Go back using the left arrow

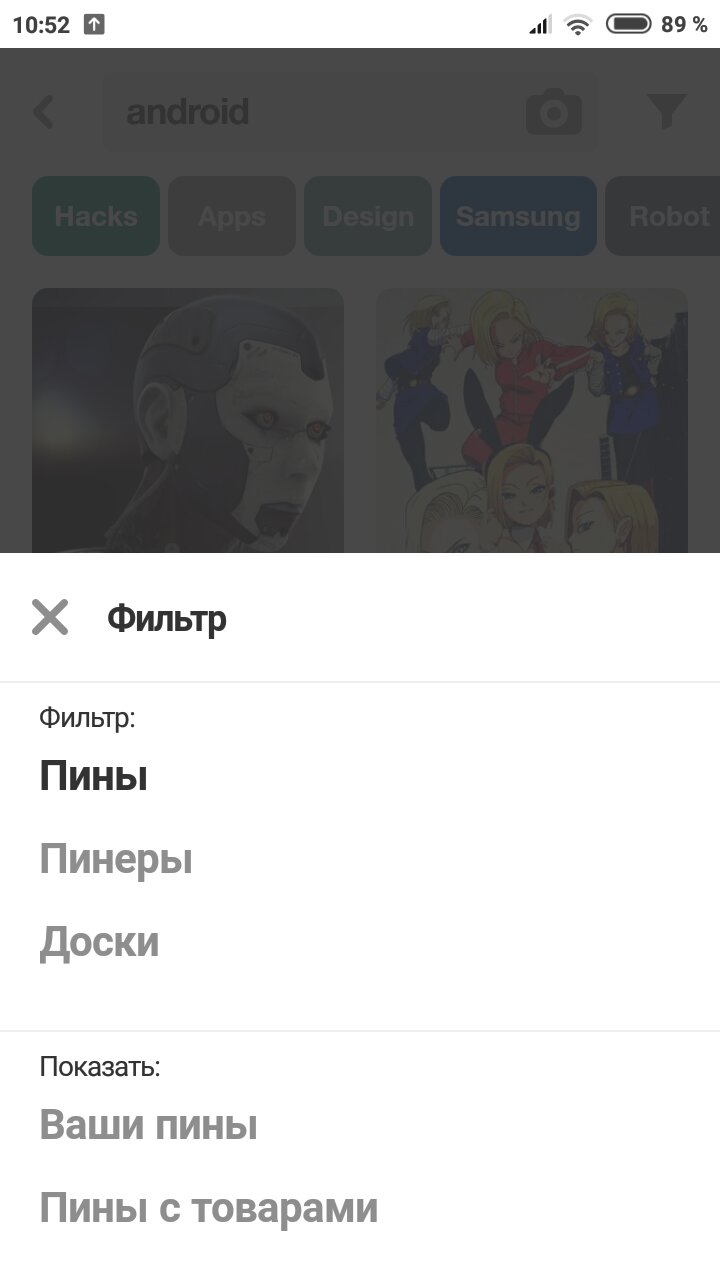[x=43, y=112]
